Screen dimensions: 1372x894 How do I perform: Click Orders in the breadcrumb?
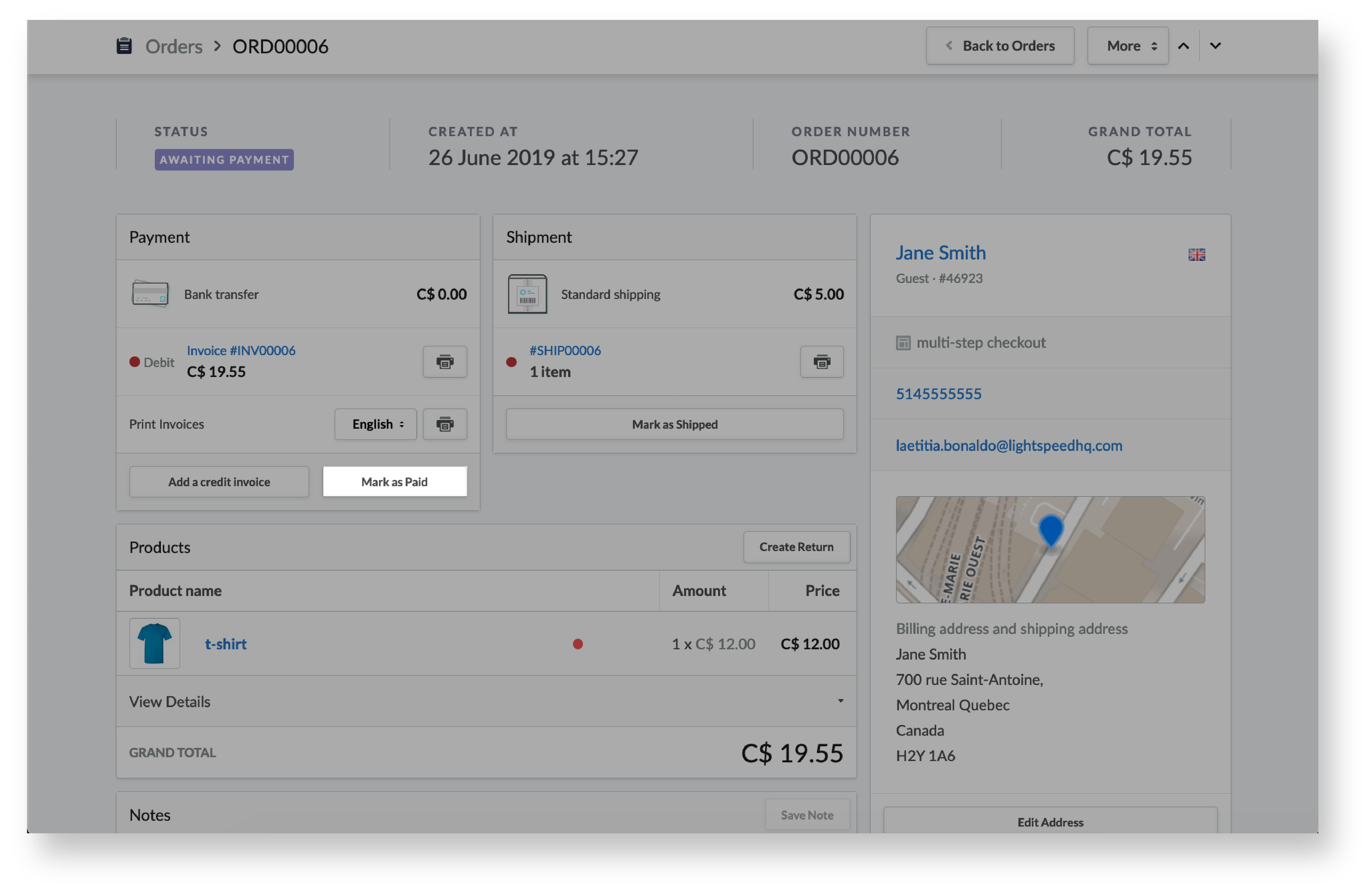(173, 46)
